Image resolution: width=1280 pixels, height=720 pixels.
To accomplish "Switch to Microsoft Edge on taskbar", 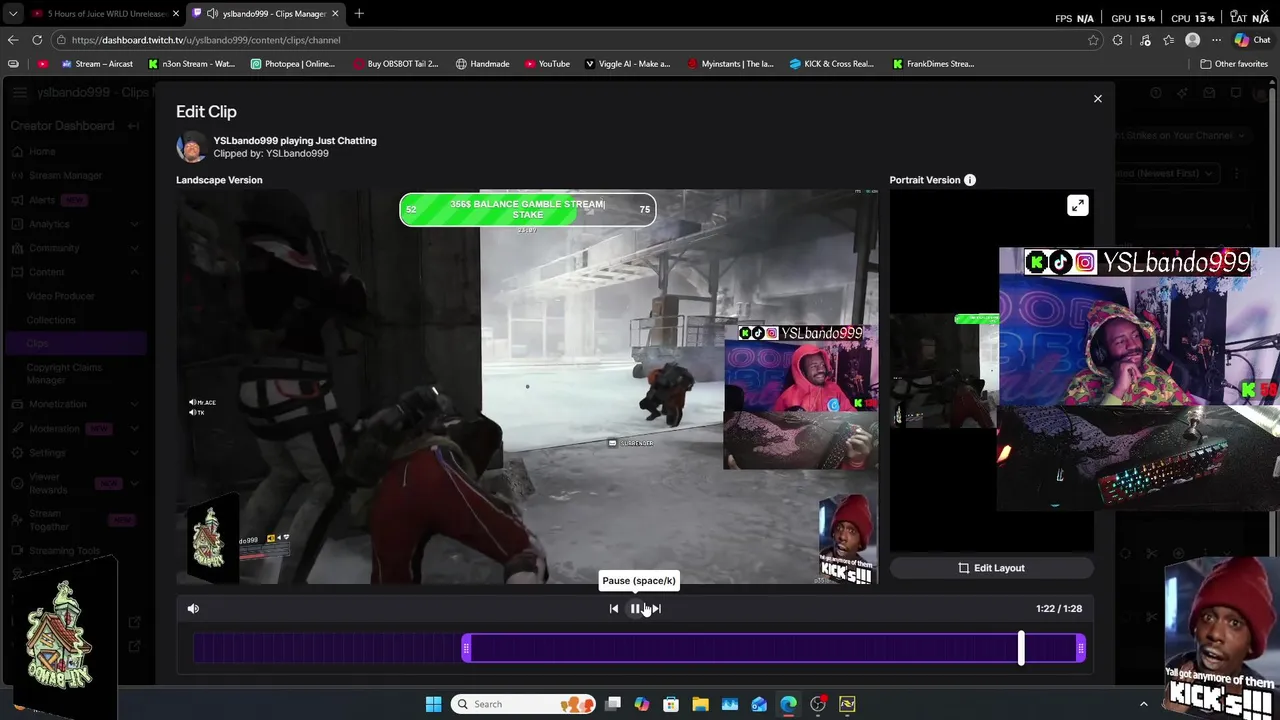I will tap(789, 704).
